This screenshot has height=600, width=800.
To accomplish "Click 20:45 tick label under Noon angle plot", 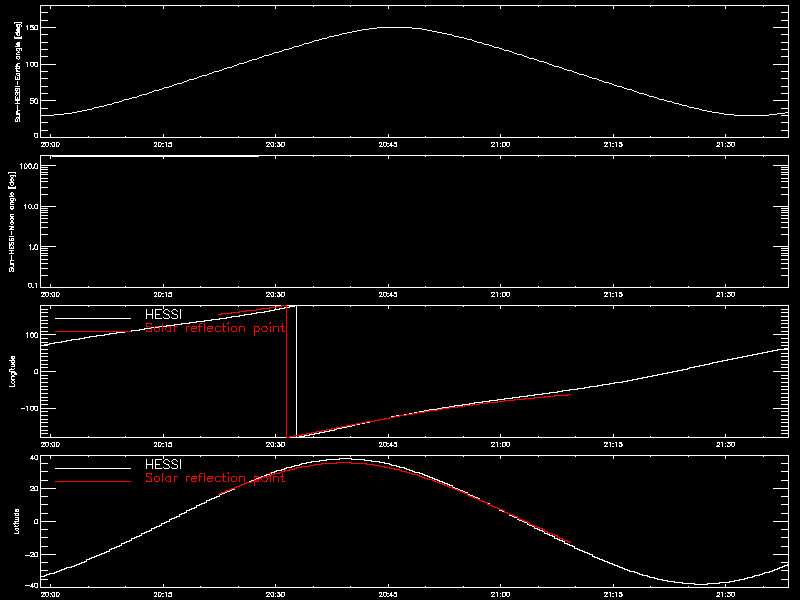I will pos(388,294).
